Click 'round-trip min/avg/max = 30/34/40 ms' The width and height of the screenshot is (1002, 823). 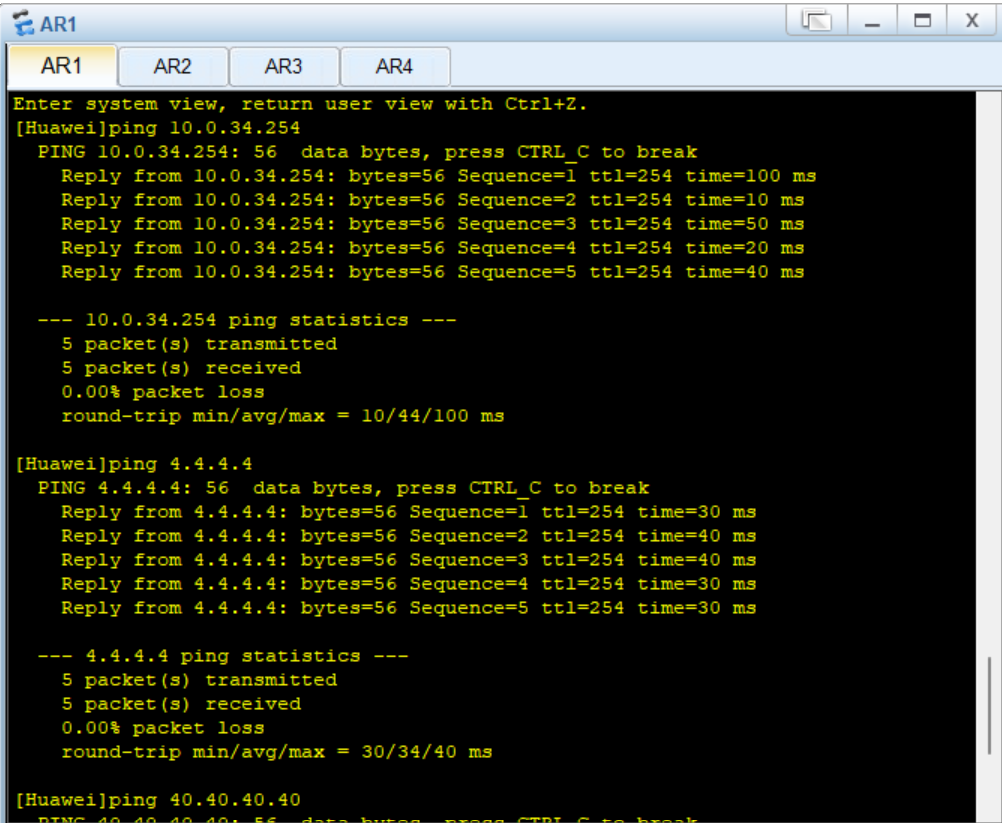pos(277,752)
